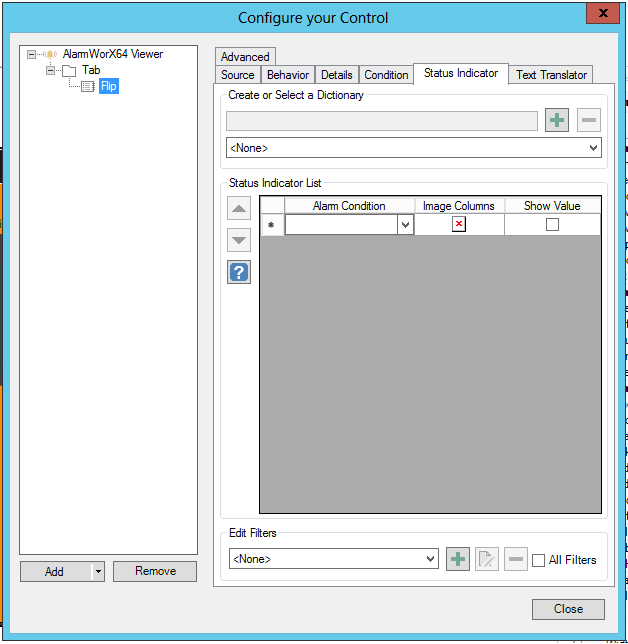Viewport: 628px width, 644px height.
Task: Select the Flip item in tree
Action: [108, 86]
